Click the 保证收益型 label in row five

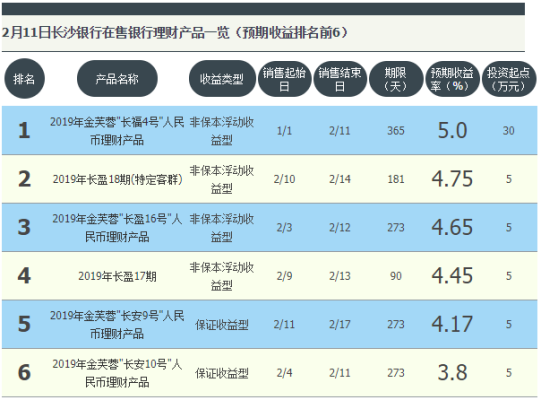(222, 324)
